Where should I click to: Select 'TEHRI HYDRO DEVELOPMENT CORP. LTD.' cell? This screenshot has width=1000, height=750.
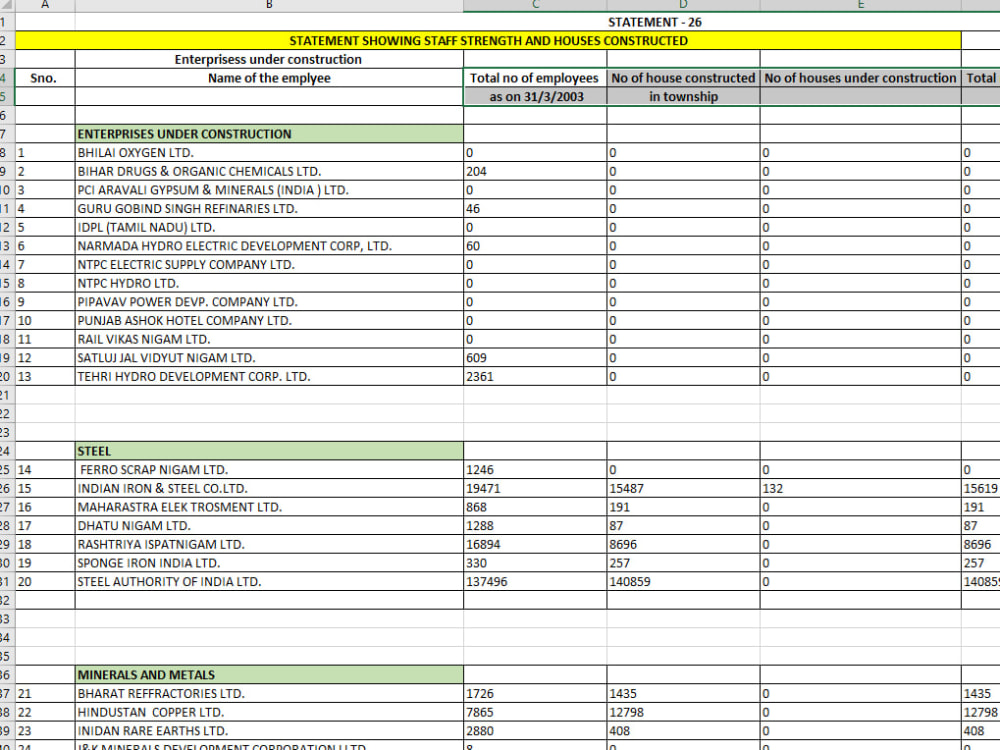point(269,376)
